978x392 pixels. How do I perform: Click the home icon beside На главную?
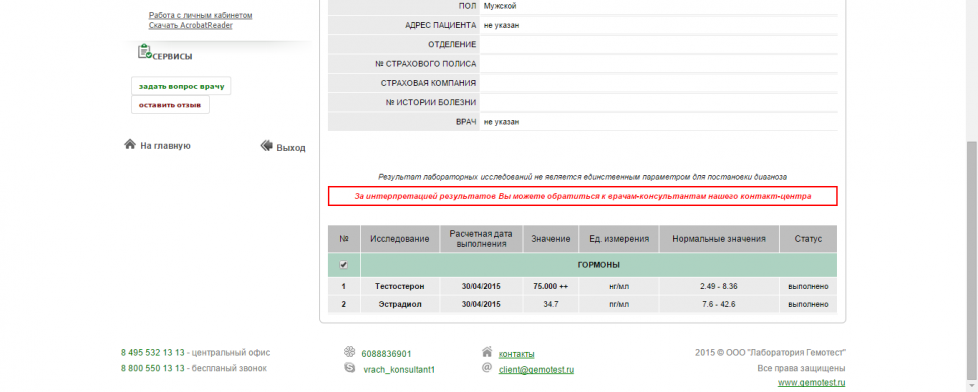130,144
